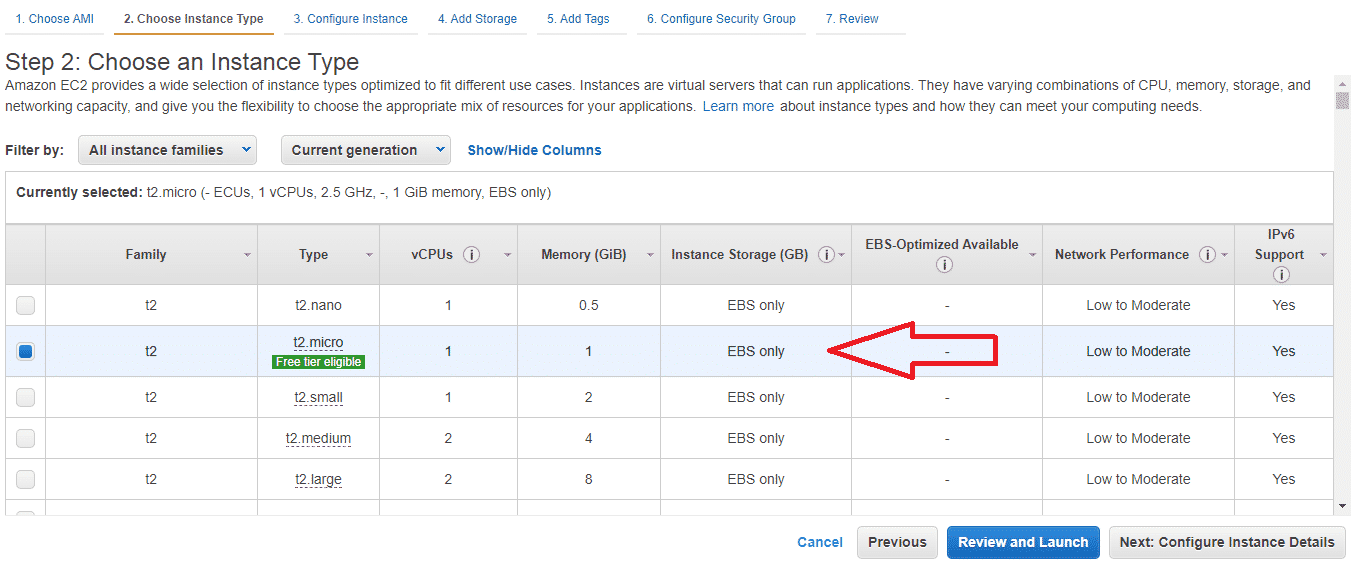Click the t2.small type link
This screenshot has width=1361, height=577.
tap(318, 397)
